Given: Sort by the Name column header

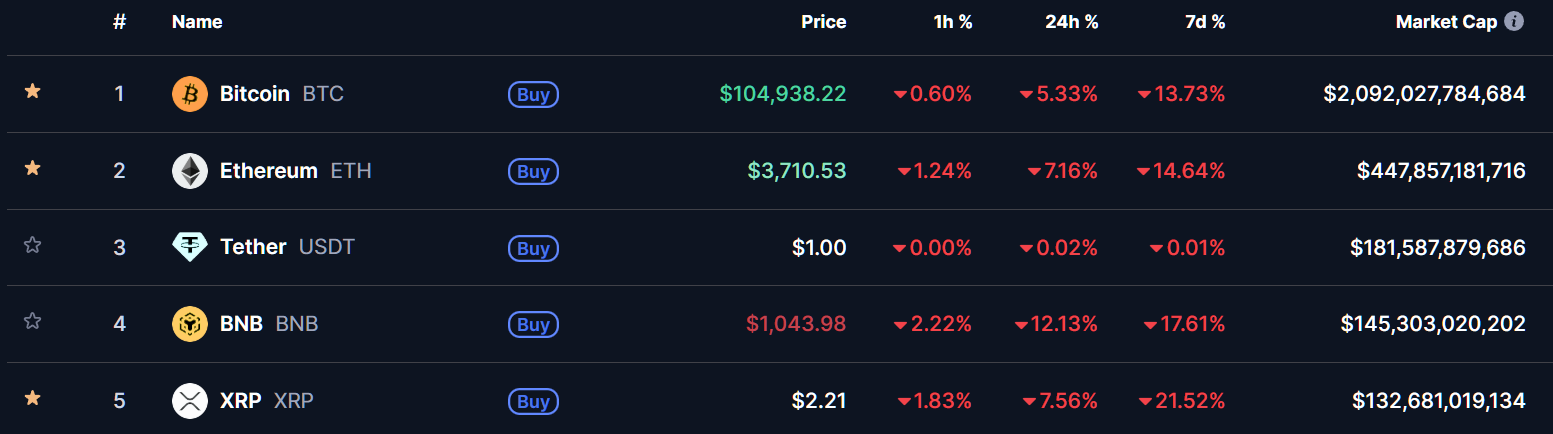Looking at the screenshot, I should pyautogui.click(x=197, y=21).
